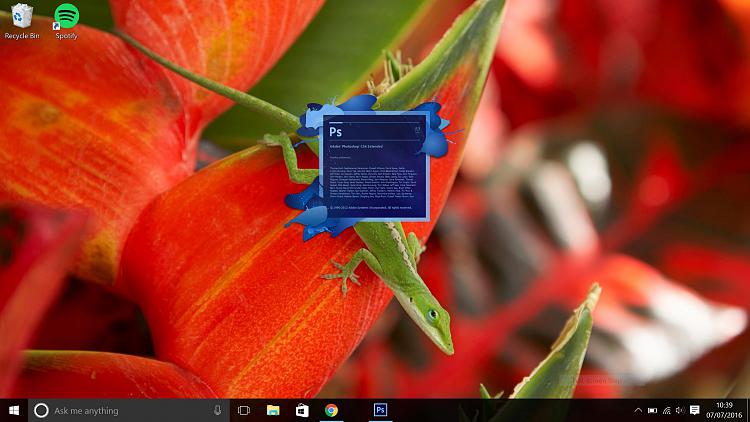Open the Recycle Bin desktop icon
This screenshot has width=750, height=422.
click(x=21, y=21)
